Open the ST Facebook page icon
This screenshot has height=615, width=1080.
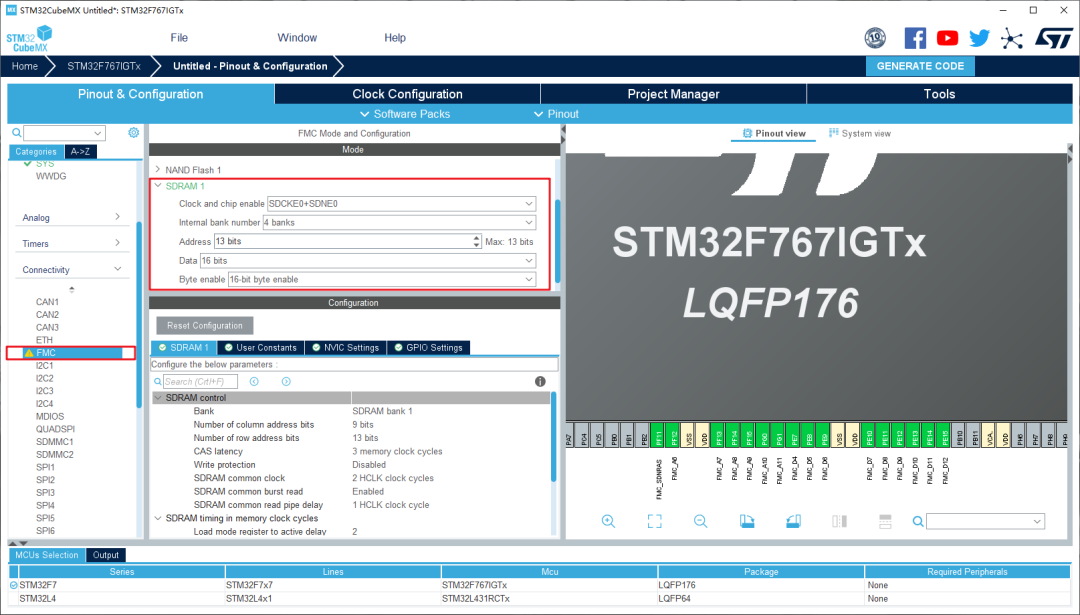[x=915, y=38]
